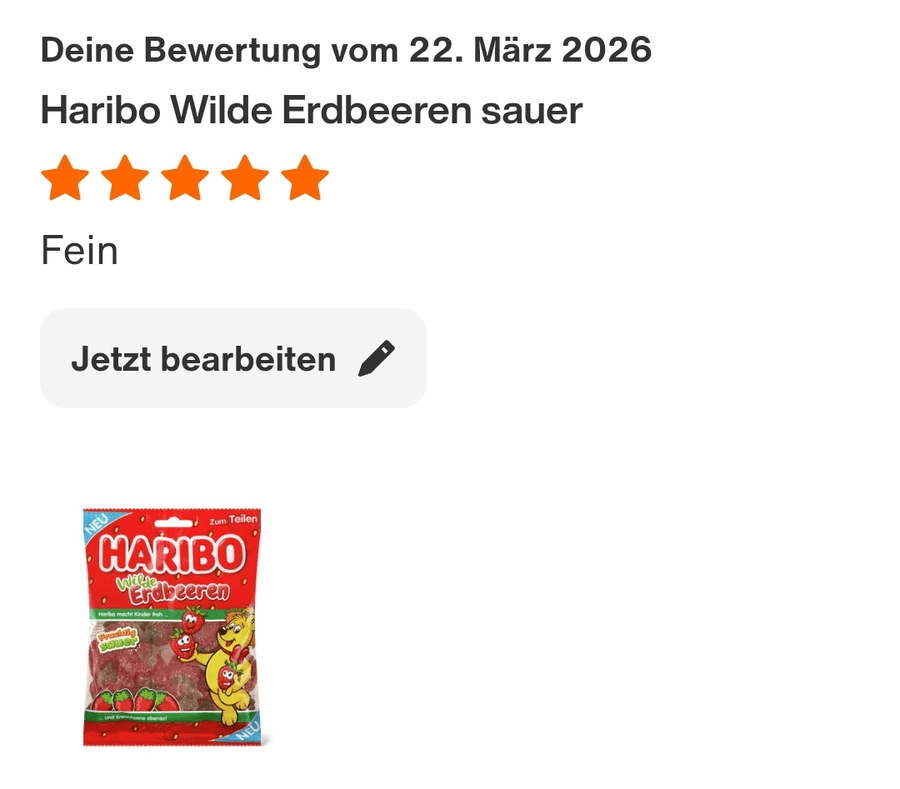The image size is (900, 789).
Task: Click the yellow bear mascot on package
Action: (230, 666)
